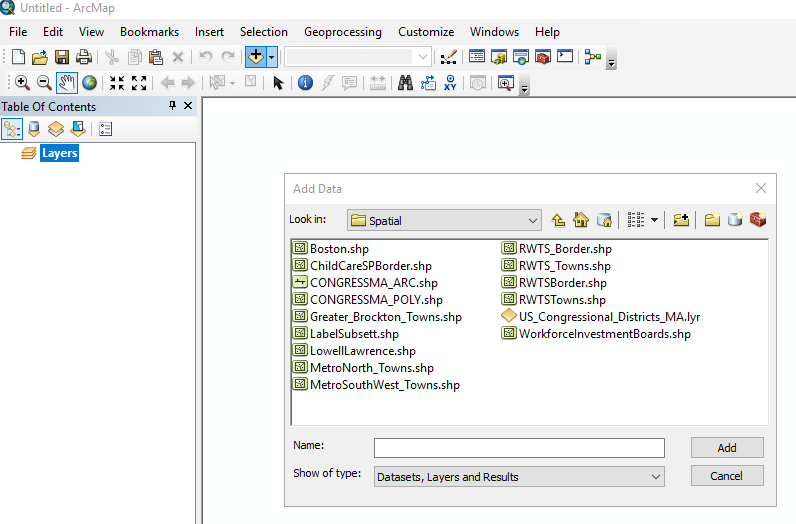Click the Cancel button
Image resolution: width=796 pixels, height=524 pixels.
727,476
